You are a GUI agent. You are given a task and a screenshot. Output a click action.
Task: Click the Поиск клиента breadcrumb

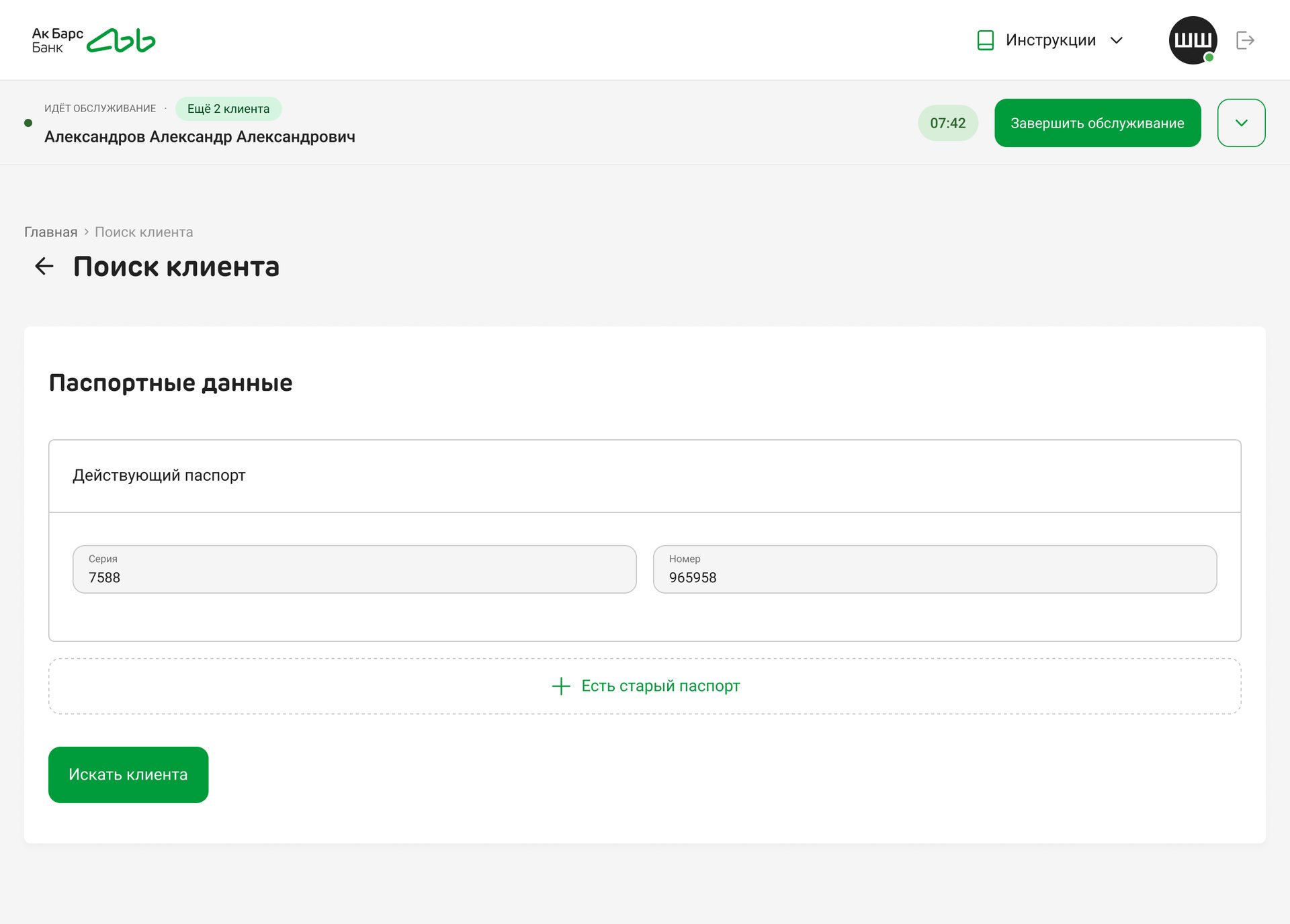coord(144,232)
